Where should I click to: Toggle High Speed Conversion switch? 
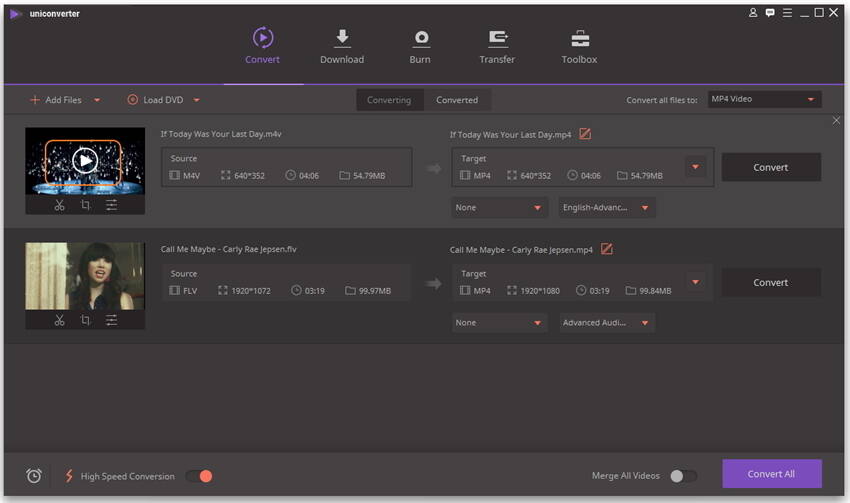pyautogui.click(x=199, y=476)
